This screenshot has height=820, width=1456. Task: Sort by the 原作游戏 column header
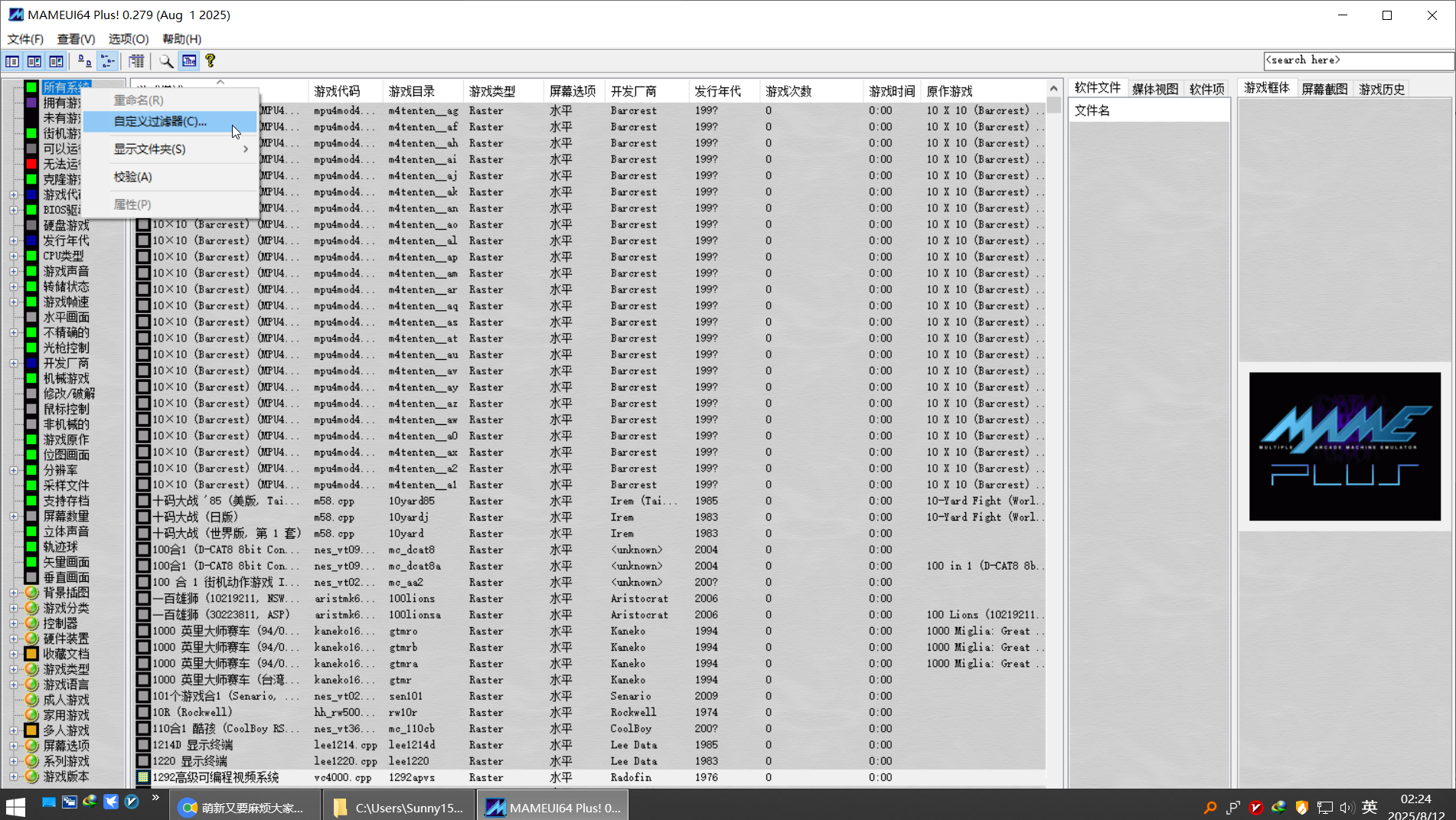click(982, 91)
